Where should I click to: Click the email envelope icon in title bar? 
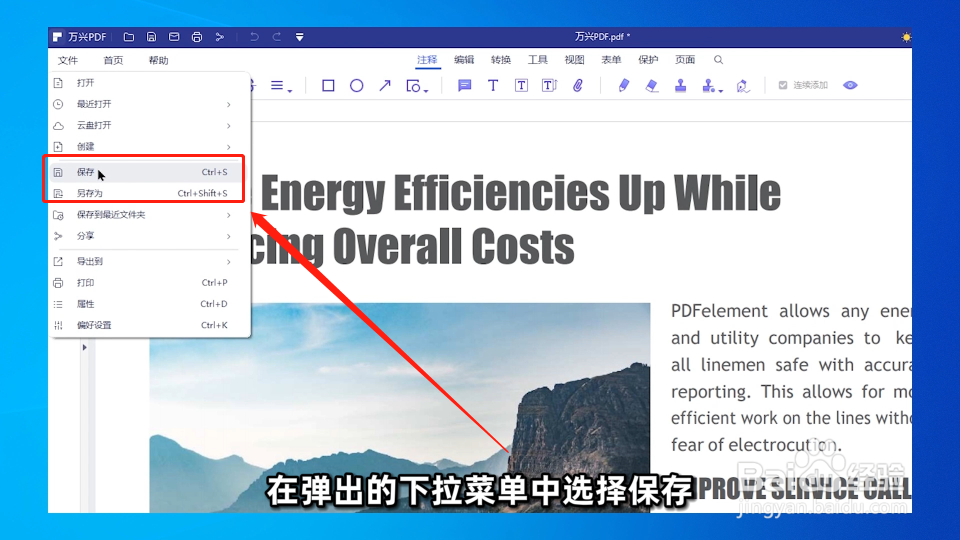click(174, 37)
